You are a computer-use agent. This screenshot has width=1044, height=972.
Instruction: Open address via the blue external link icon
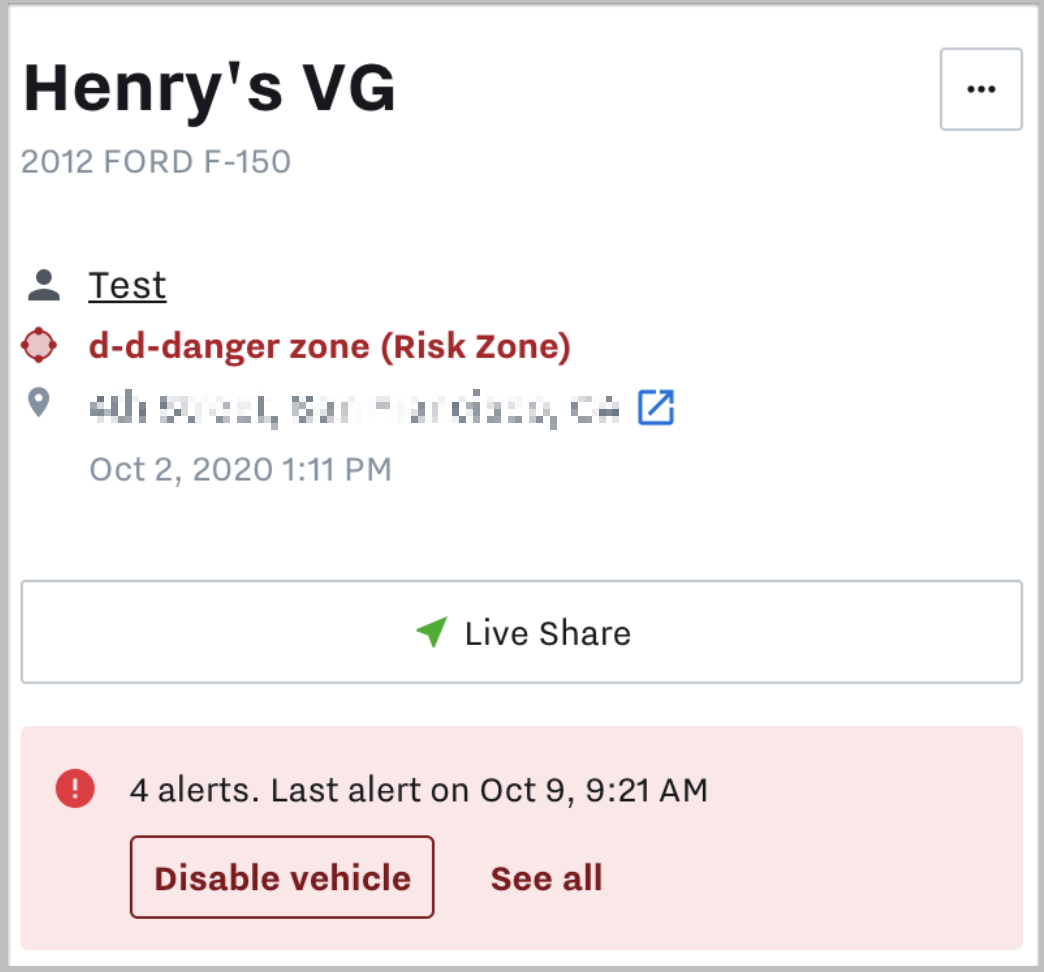(x=656, y=407)
